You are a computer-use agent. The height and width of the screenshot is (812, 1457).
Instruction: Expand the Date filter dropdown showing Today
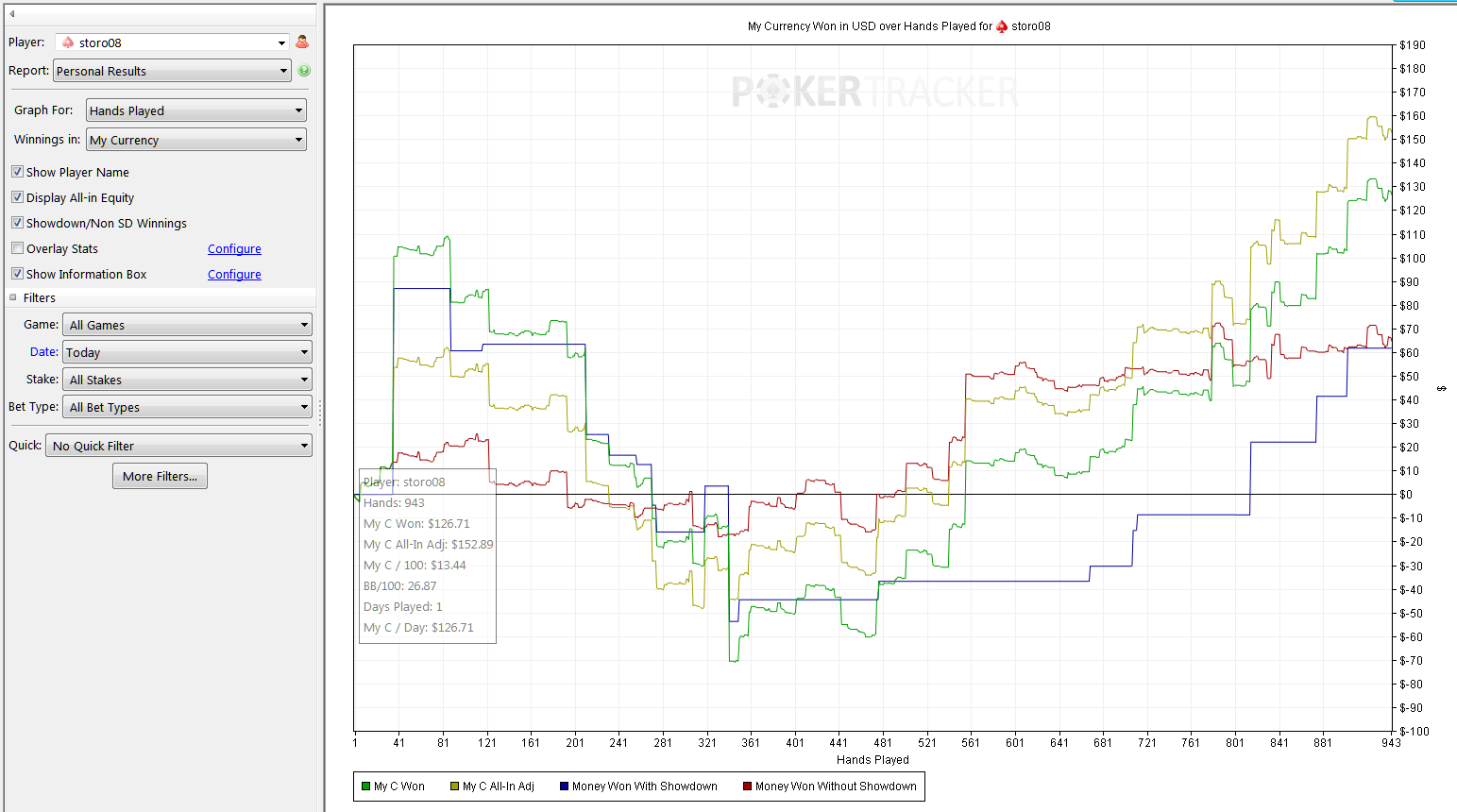point(187,352)
